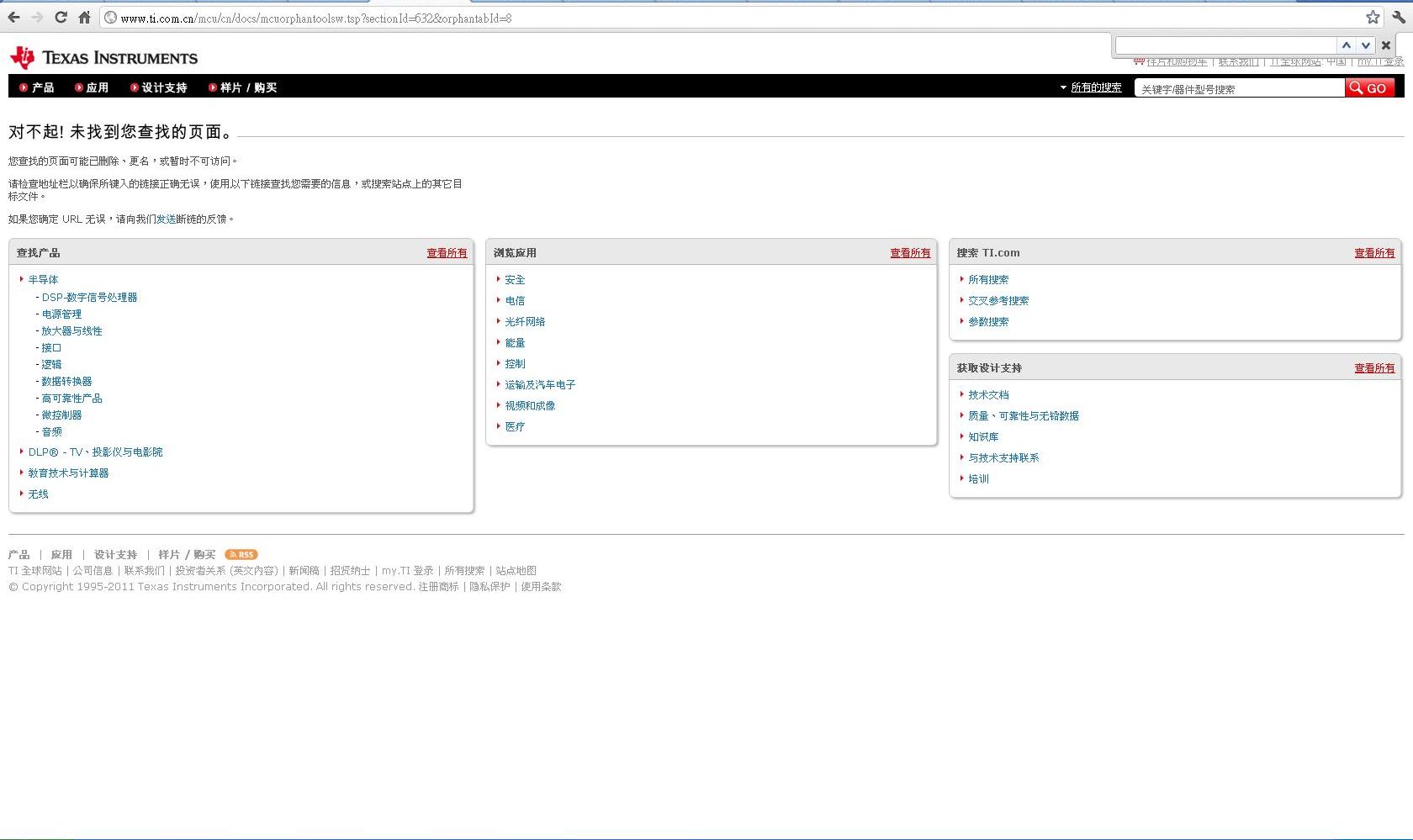Click the red GO search button
Screen dimensions: 1413x840
1370,87
